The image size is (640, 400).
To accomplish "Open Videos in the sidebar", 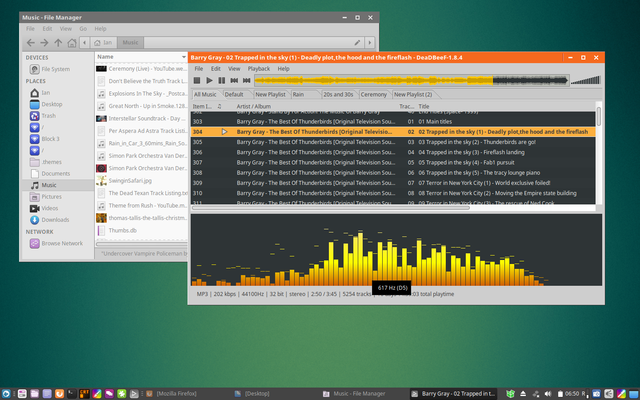I will (44, 208).
